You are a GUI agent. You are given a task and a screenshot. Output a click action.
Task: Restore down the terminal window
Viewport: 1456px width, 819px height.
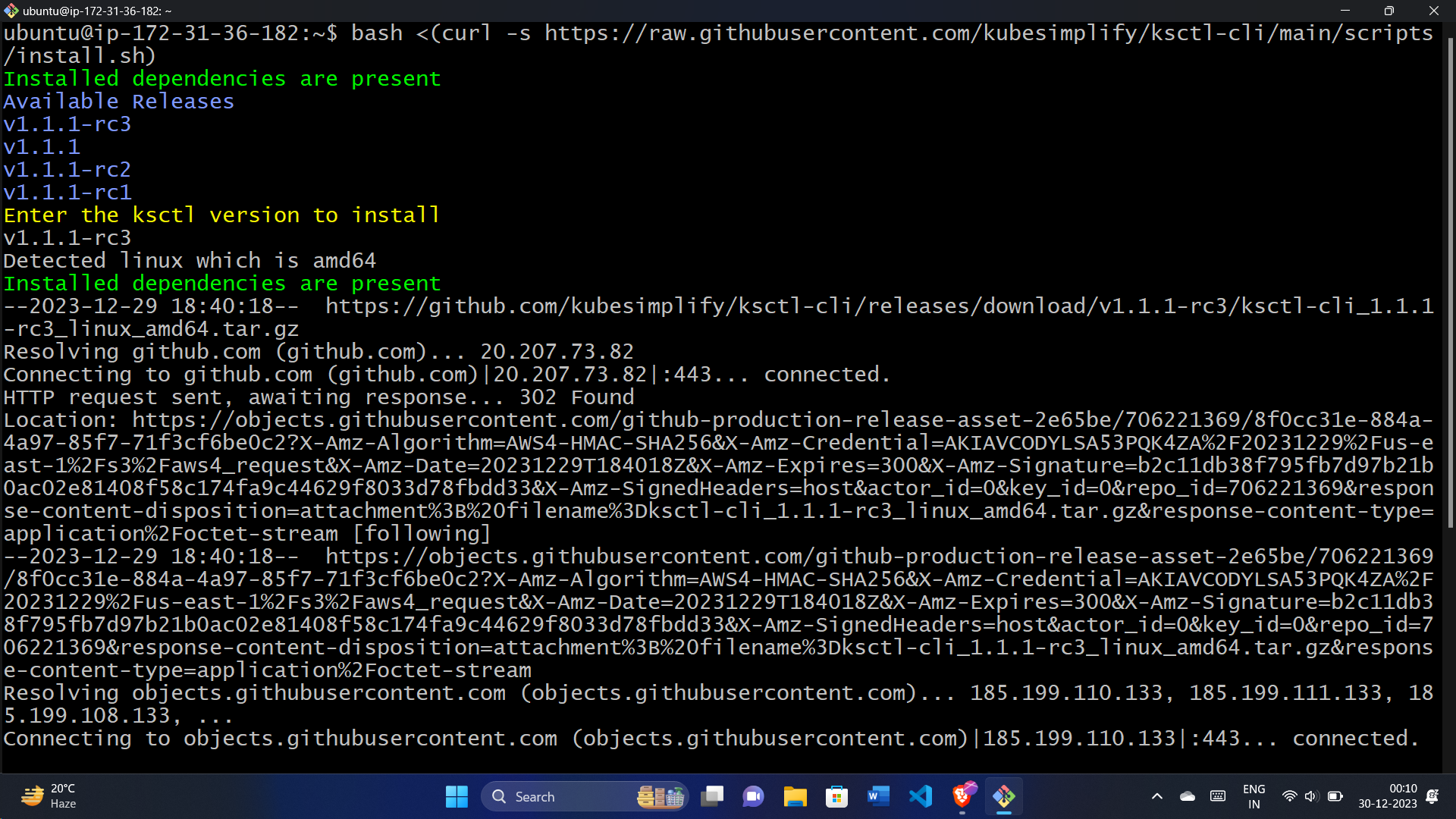click(1389, 11)
